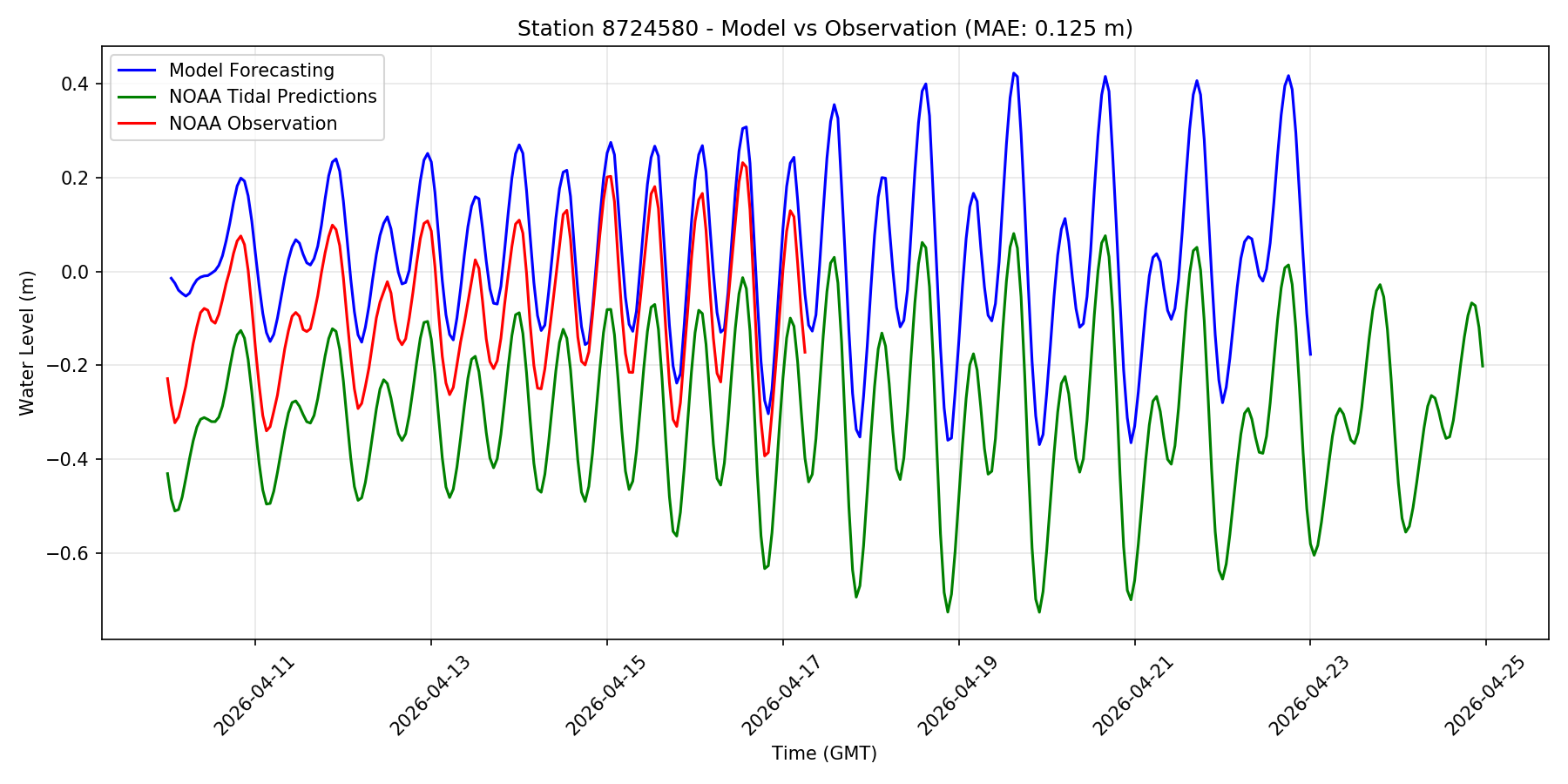
Task: Click the red line swatch in the legend
Action: point(139,124)
